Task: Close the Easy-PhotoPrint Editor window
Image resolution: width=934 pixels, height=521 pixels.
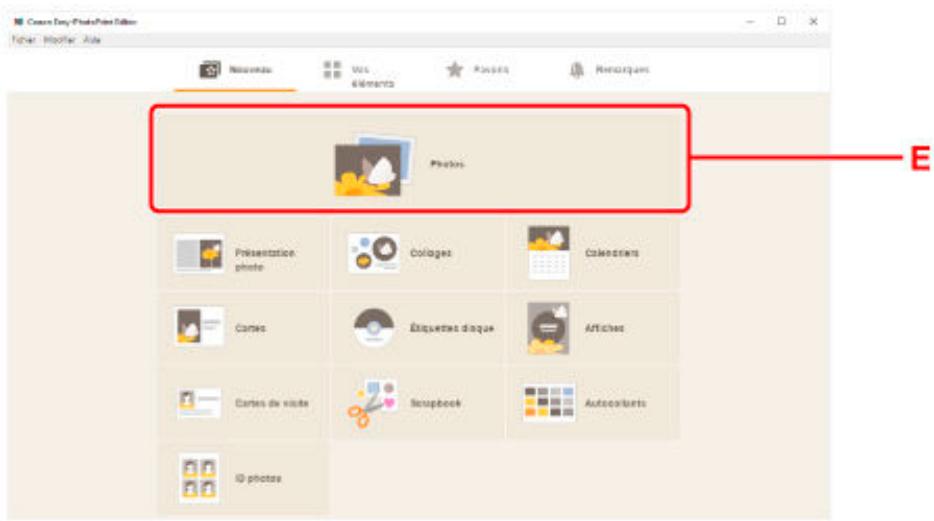Action: pos(813,21)
